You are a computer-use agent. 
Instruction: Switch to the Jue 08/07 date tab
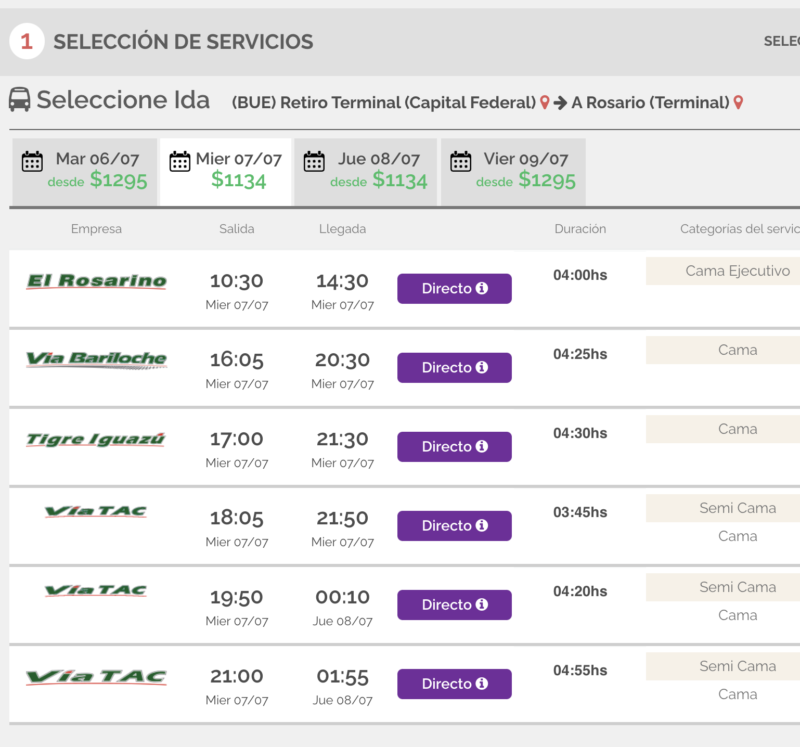coord(365,172)
